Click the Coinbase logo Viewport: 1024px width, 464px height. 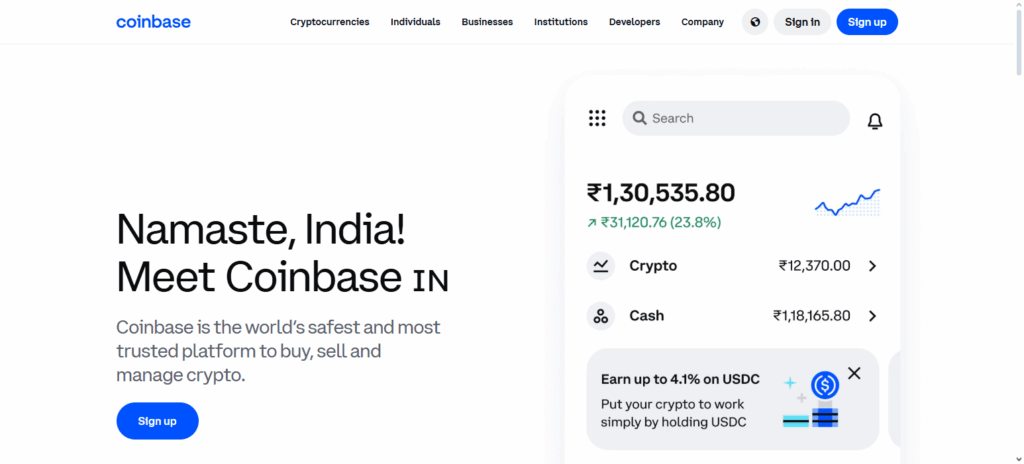point(153,22)
